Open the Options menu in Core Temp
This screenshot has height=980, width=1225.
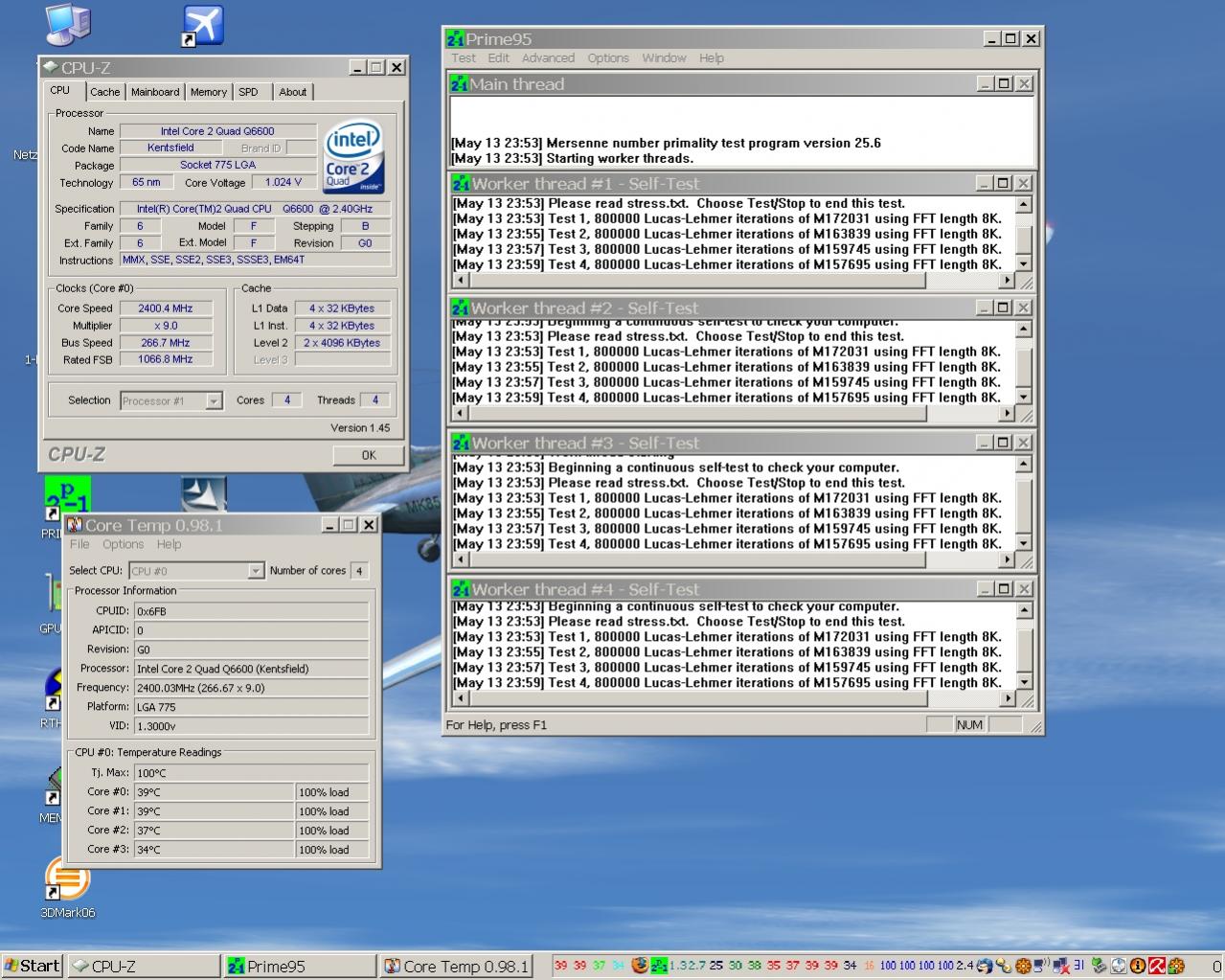(123, 544)
